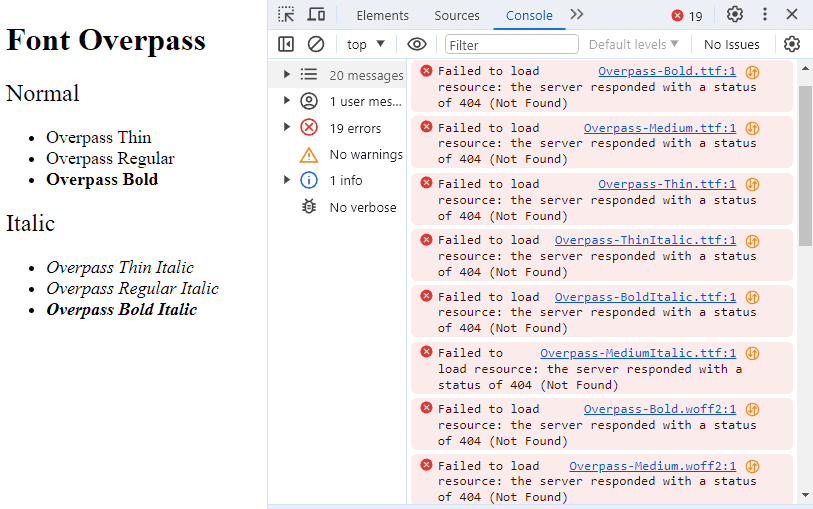Image resolution: width=813 pixels, height=509 pixels.
Task: Click the console vertical scrollbar thumb
Action: pyautogui.click(x=805, y=166)
